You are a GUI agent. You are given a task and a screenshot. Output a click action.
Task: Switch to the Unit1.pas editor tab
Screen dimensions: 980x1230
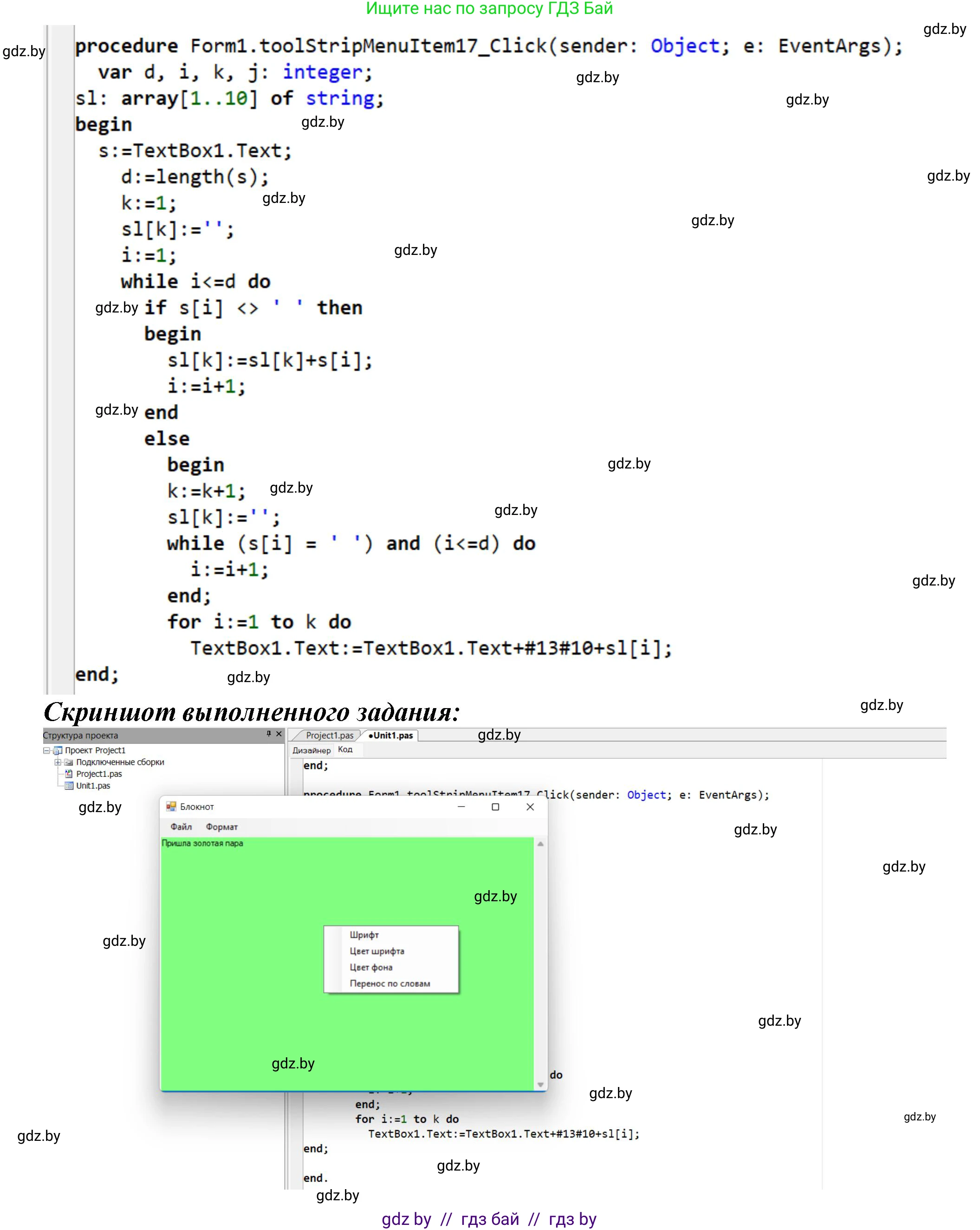(391, 735)
